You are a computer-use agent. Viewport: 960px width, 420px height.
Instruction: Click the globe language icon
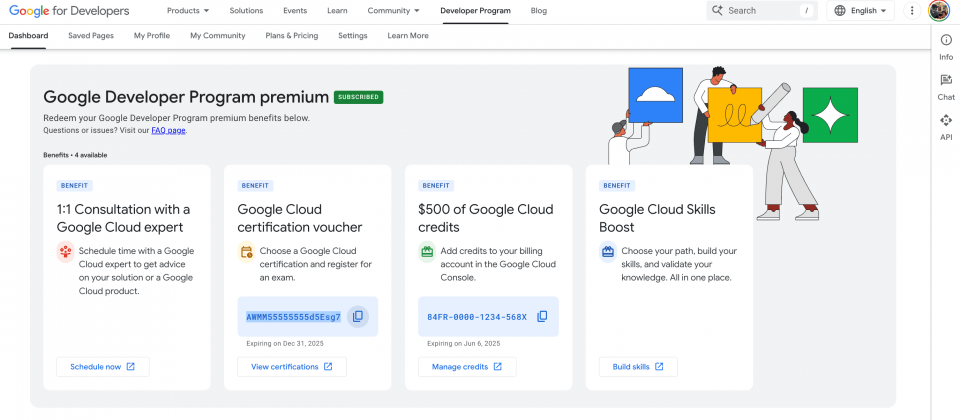tap(840, 10)
